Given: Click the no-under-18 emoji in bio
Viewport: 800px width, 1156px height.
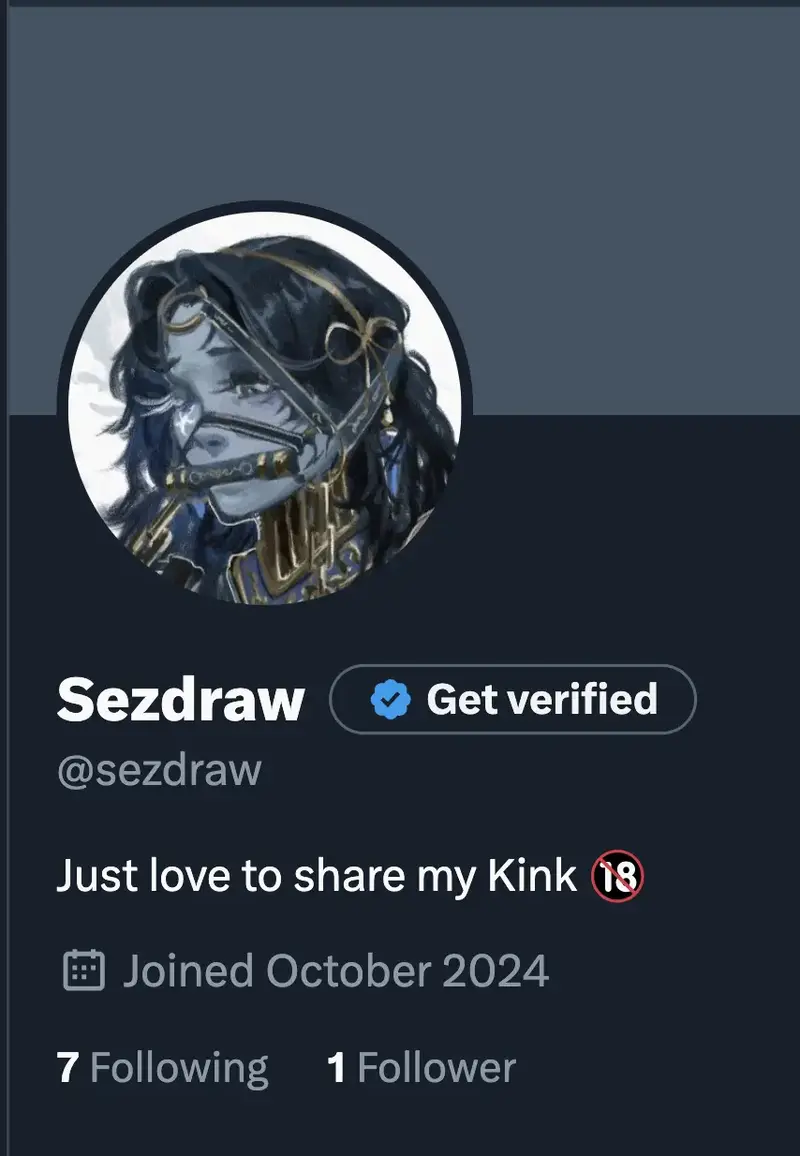Looking at the screenshot, I should pyautogui.click(x=617, y=877).
